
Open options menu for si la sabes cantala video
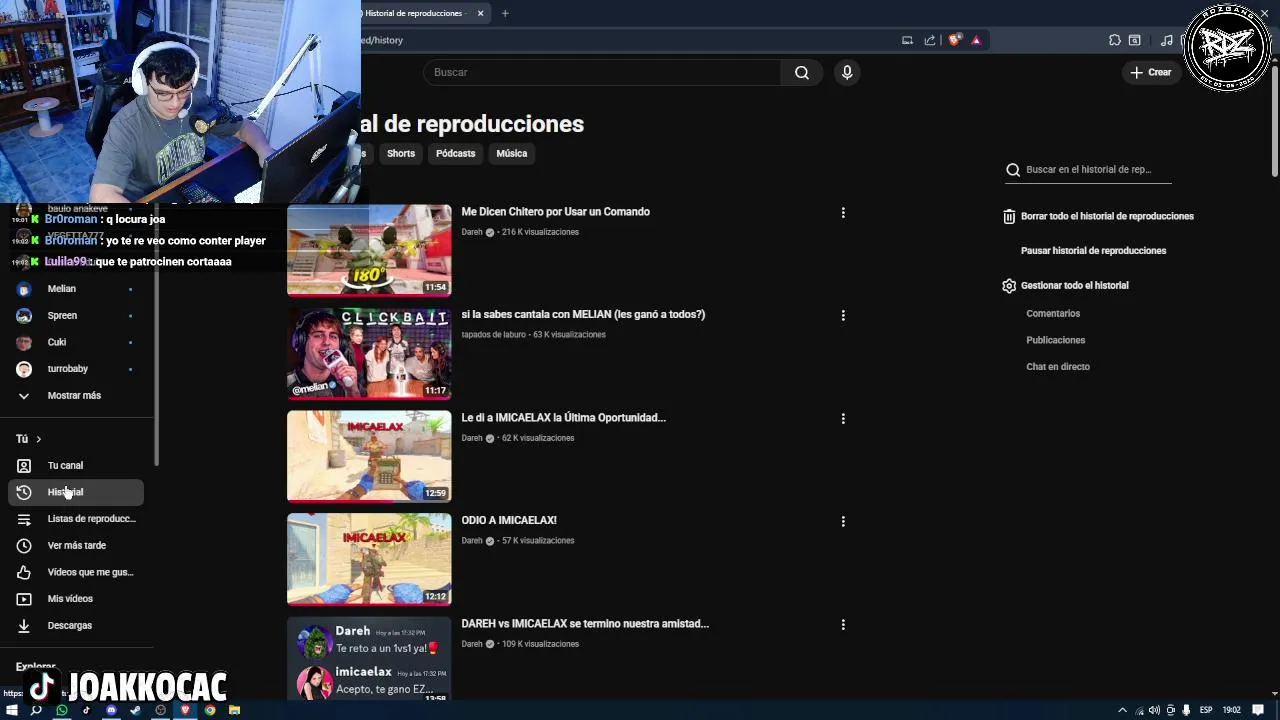click(843, 315)
